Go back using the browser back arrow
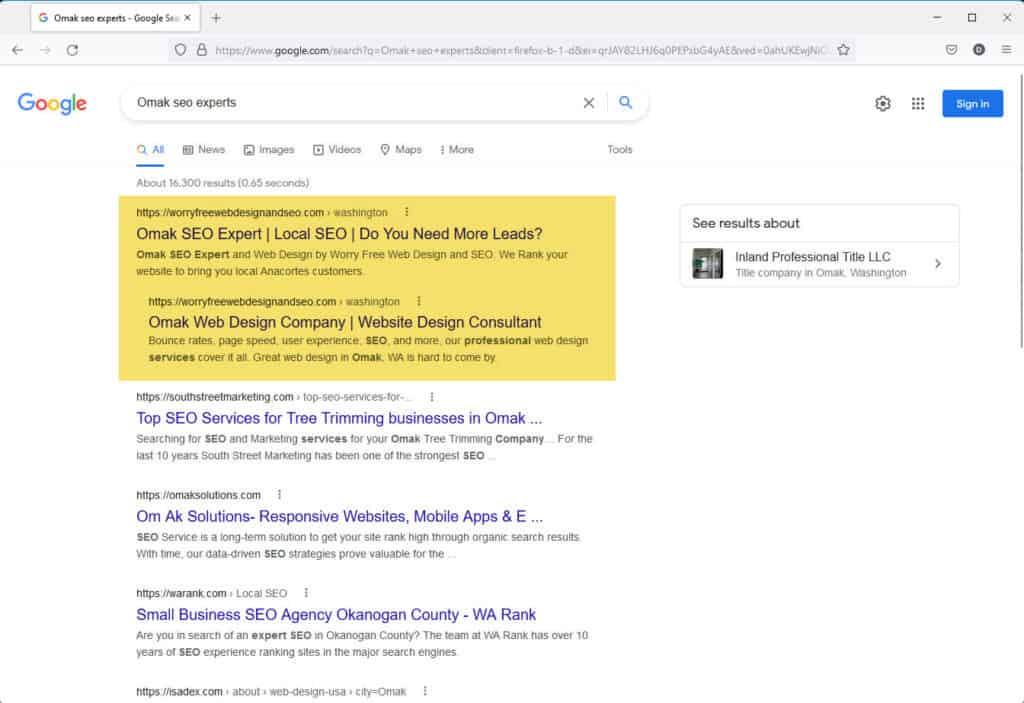This screenshot has height=703, width=1024. [18, 50]
